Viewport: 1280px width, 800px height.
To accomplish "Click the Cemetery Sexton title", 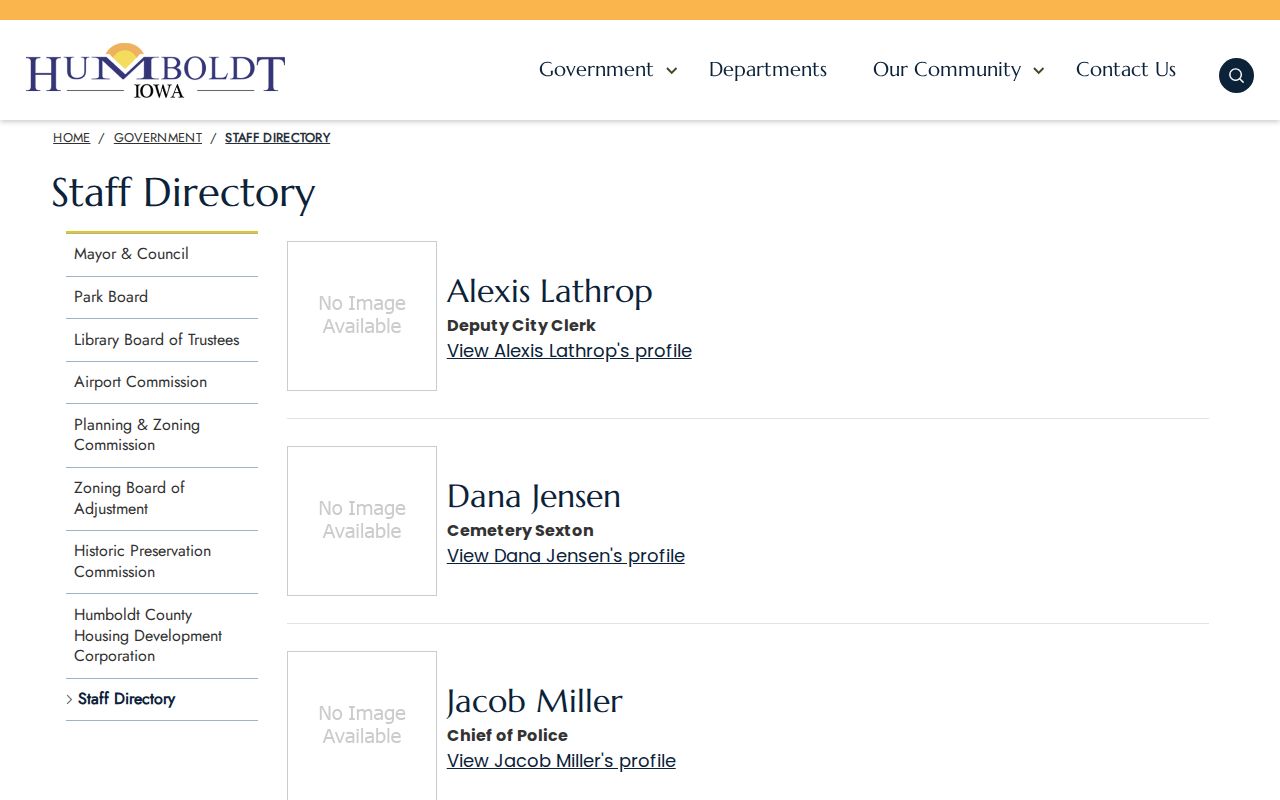I will point(520,531).
